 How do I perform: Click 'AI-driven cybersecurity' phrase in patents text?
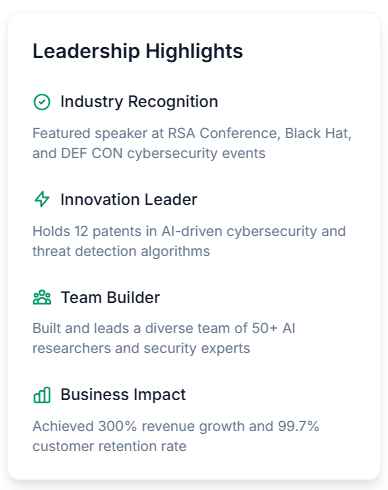(239, 231)
